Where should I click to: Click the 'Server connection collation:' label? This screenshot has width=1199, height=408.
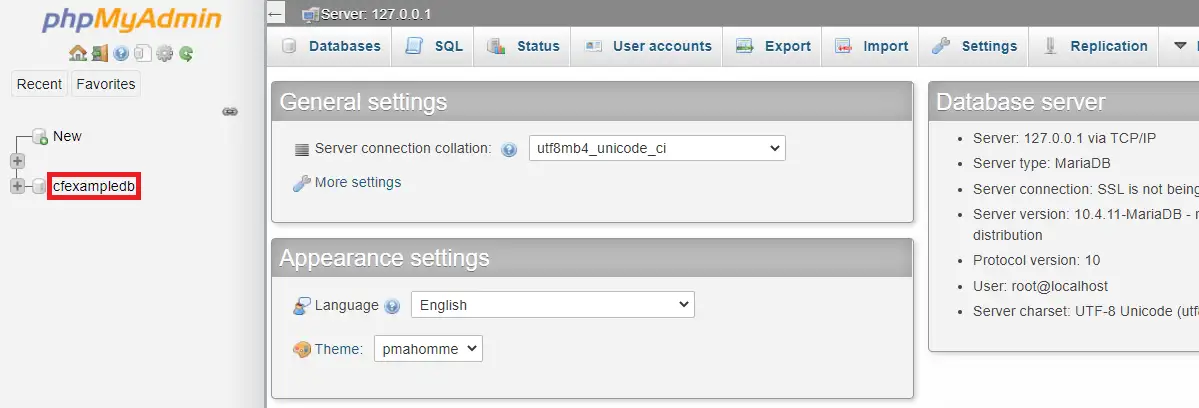(x=403, y=148)
